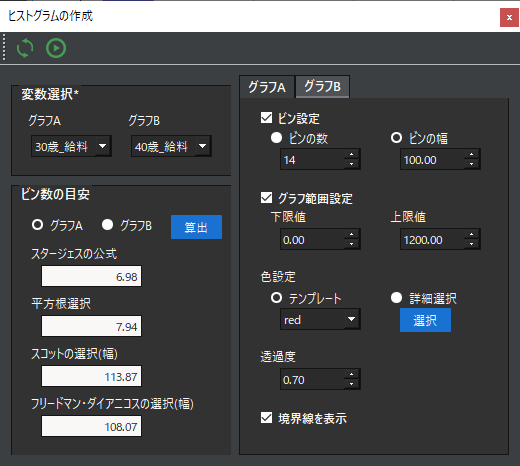This screenshot has height=466, width=520.
Task: Decrease ビンの数 value with down arrow
Action: point(351,164)
